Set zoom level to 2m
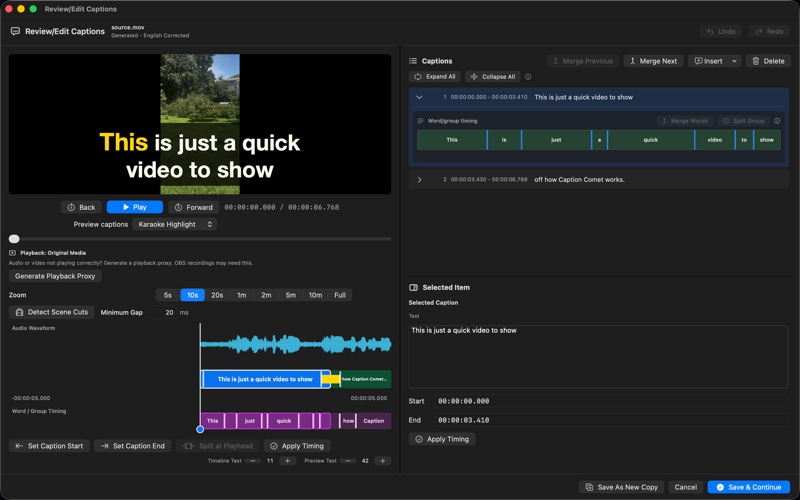 (x=266, y=295)
